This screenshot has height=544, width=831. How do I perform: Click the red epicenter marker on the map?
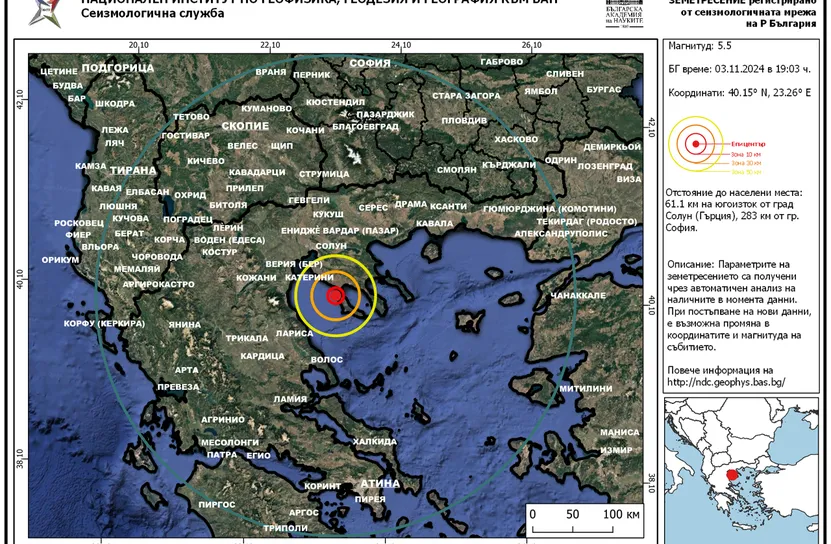point(335,295)
